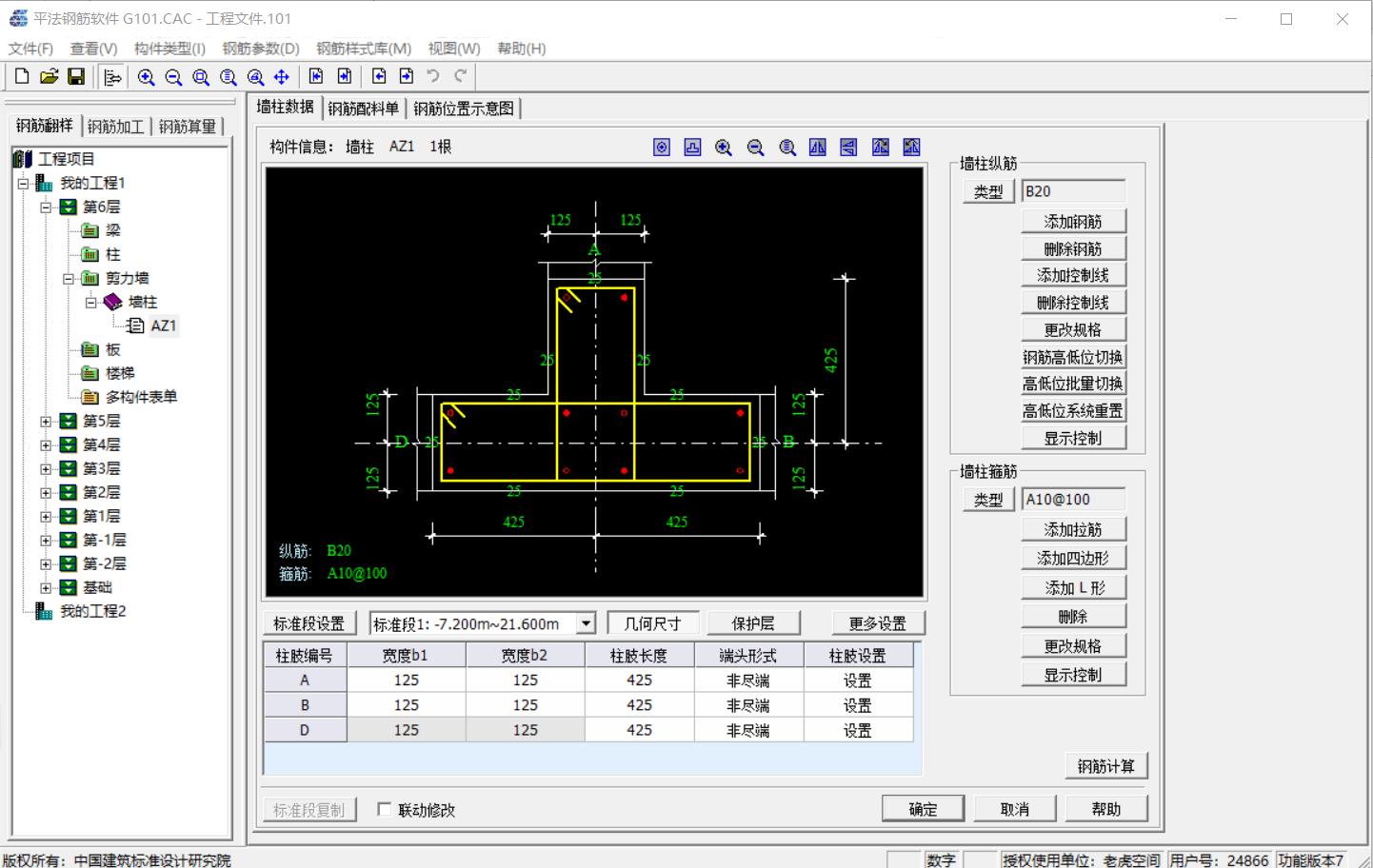
Task: Click the 钢筋计算 button
Action: (x=1105, y=764)
